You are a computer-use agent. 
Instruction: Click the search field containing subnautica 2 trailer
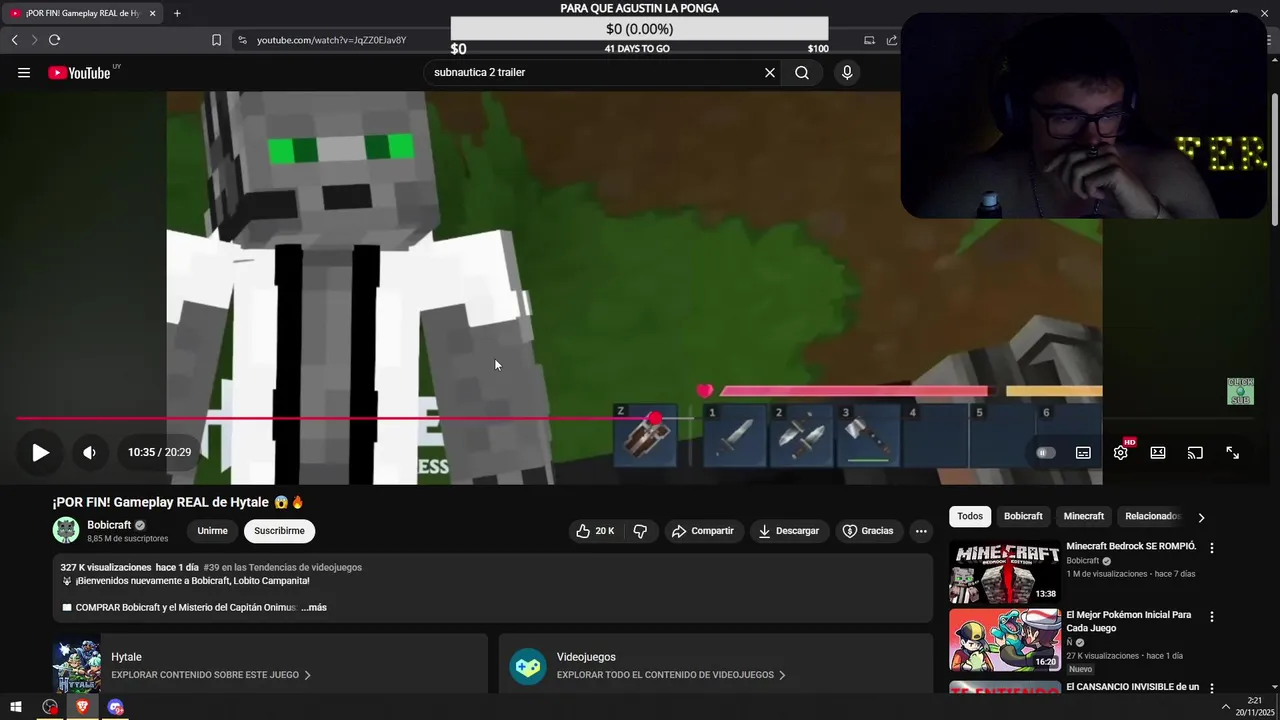pyautogui.click(x=595, y=72)
